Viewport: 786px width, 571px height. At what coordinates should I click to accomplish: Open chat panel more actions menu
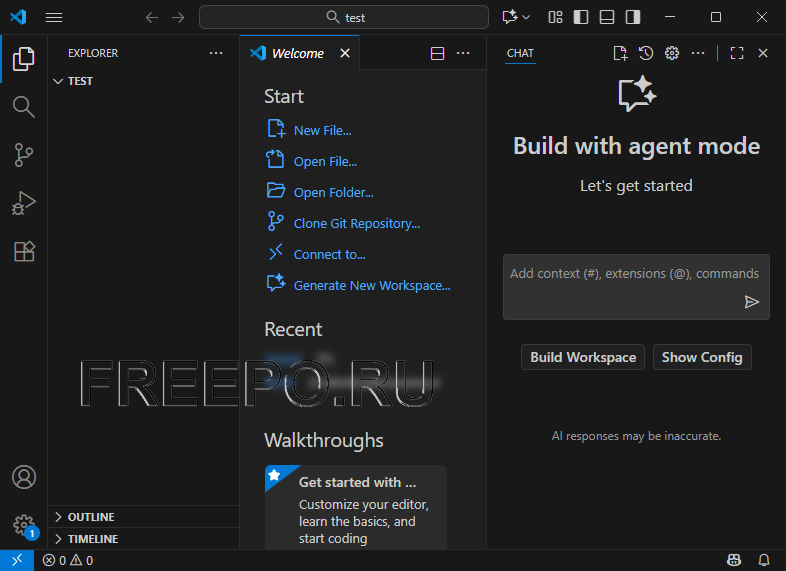698,53
